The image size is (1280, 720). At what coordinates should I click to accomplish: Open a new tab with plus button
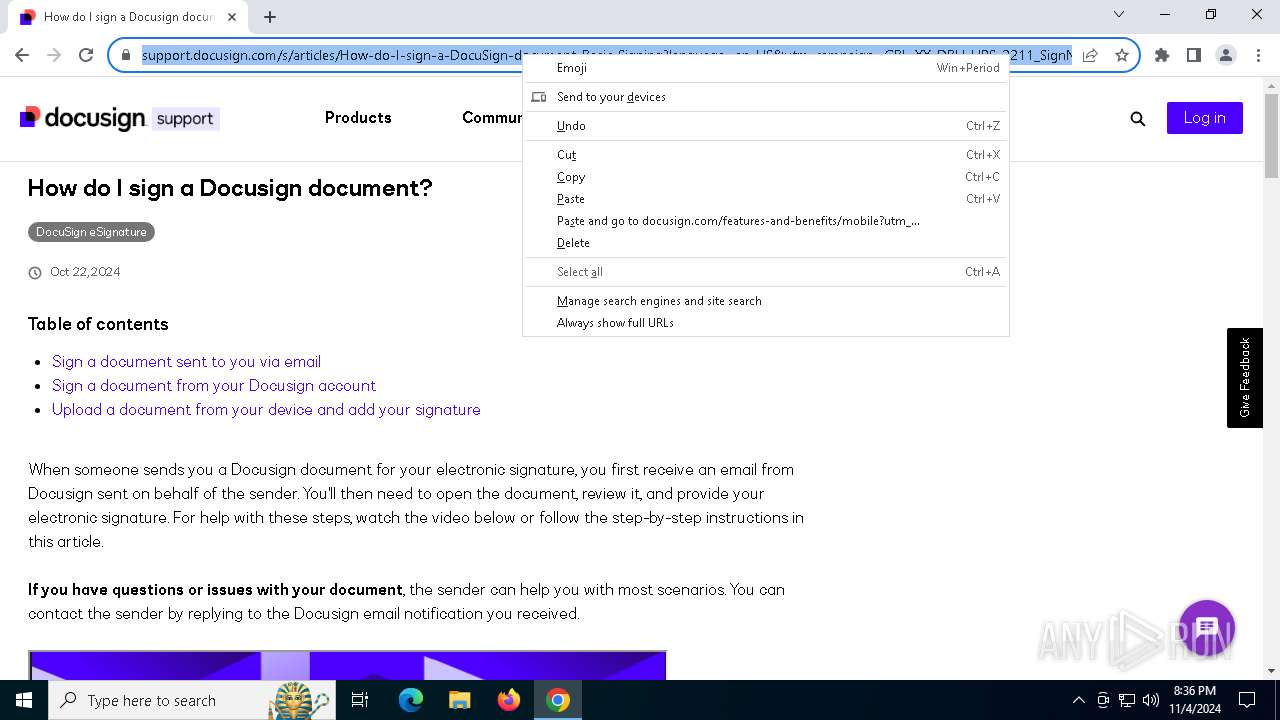270,16
